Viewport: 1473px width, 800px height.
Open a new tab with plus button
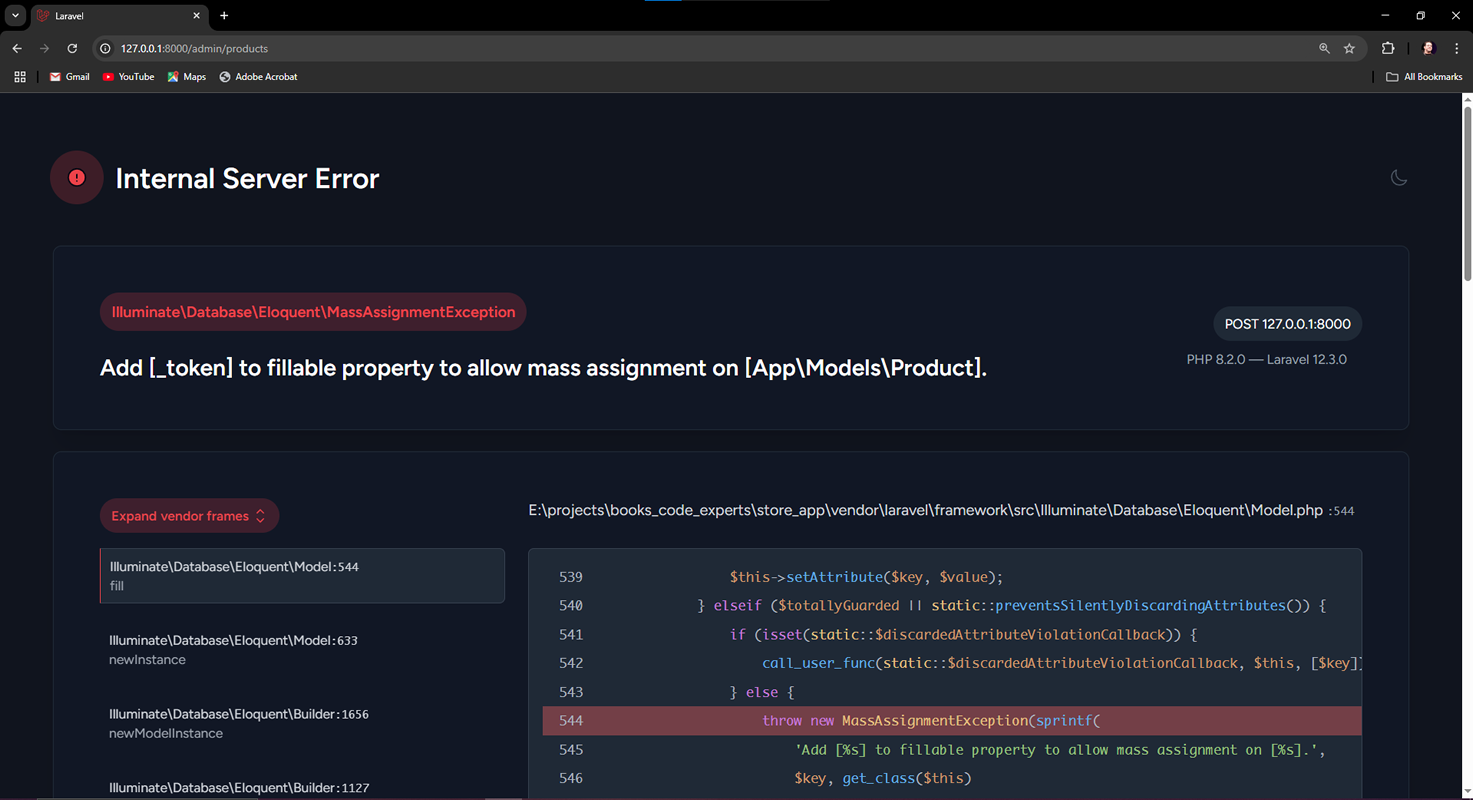coord(224,16)
